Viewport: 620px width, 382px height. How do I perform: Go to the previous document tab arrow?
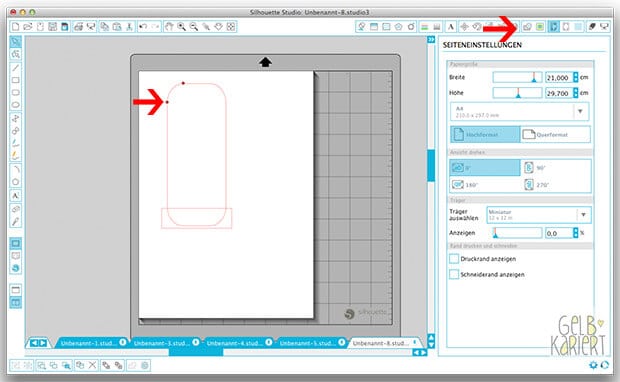34,343
